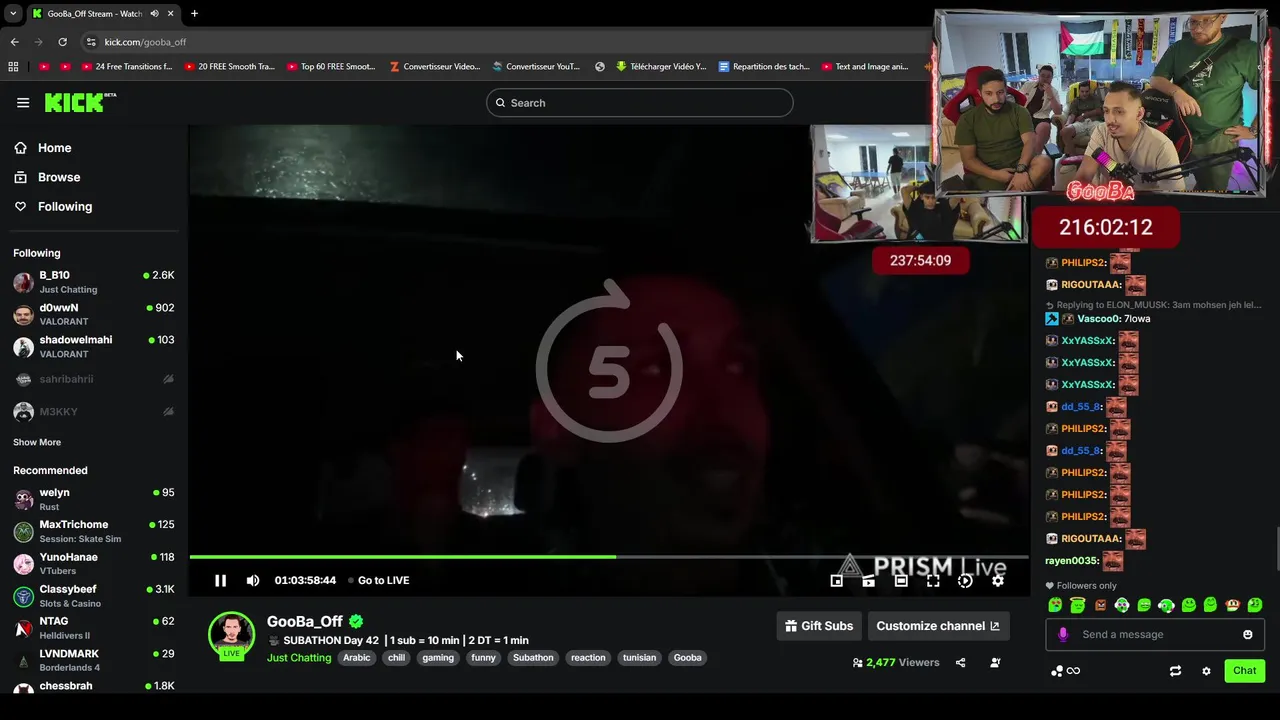Open the user-filter icon next to share
This screenshot has height=720, width=1280.
pyautogui.click(x=995, y=662)
